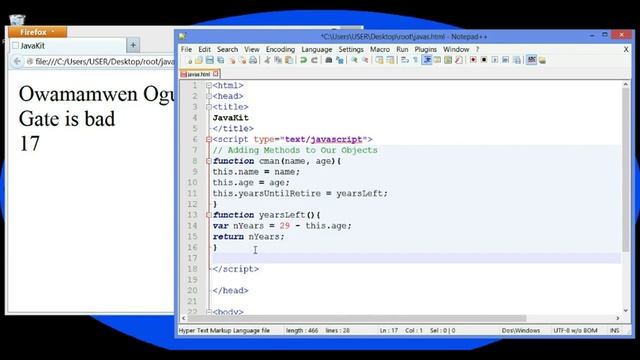This screenshot has height=360, width=640.
Task: Click the X beside the menu bar to close the document
Action: coord(626,49)
